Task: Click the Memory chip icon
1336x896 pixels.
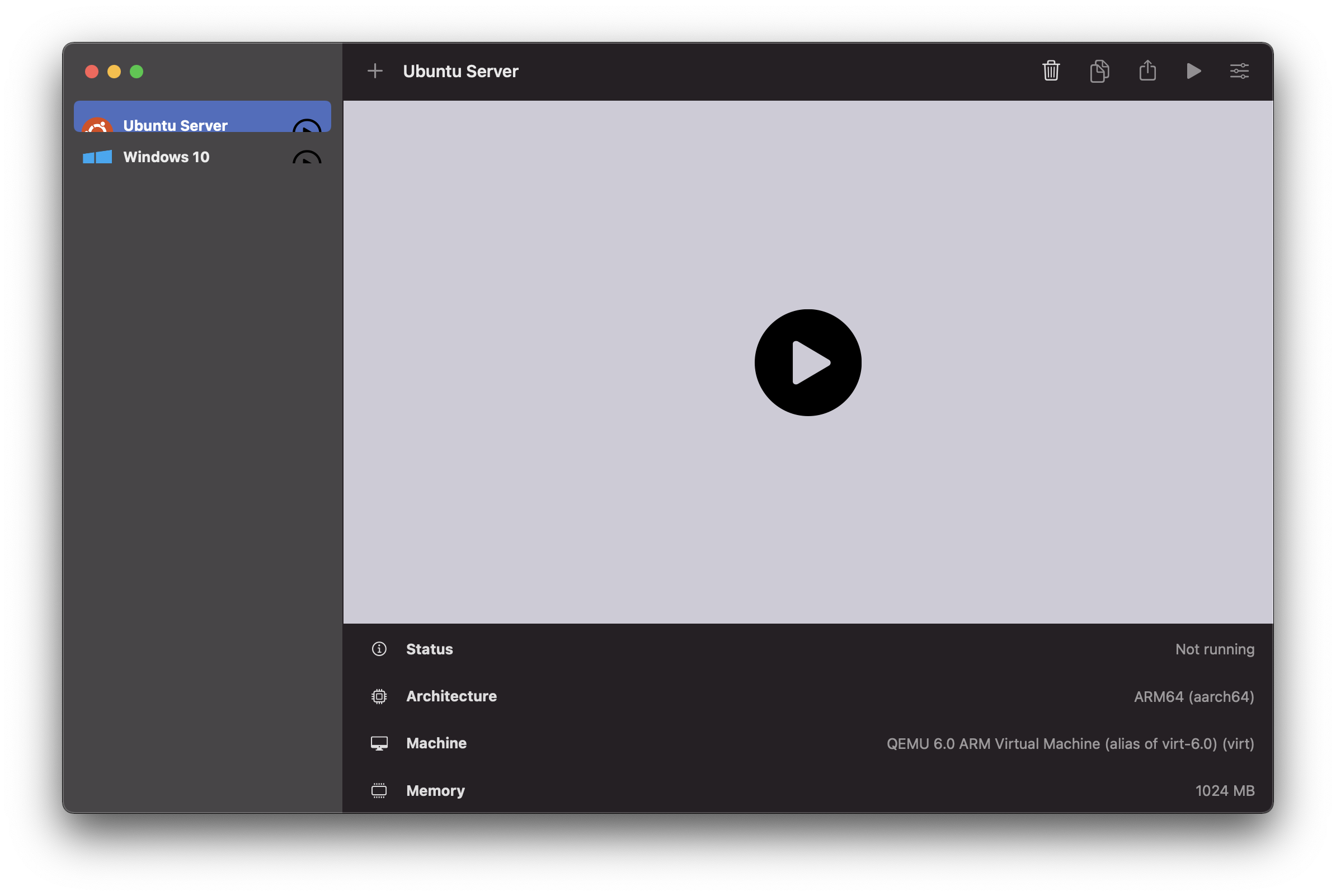Action: [379, 790]
